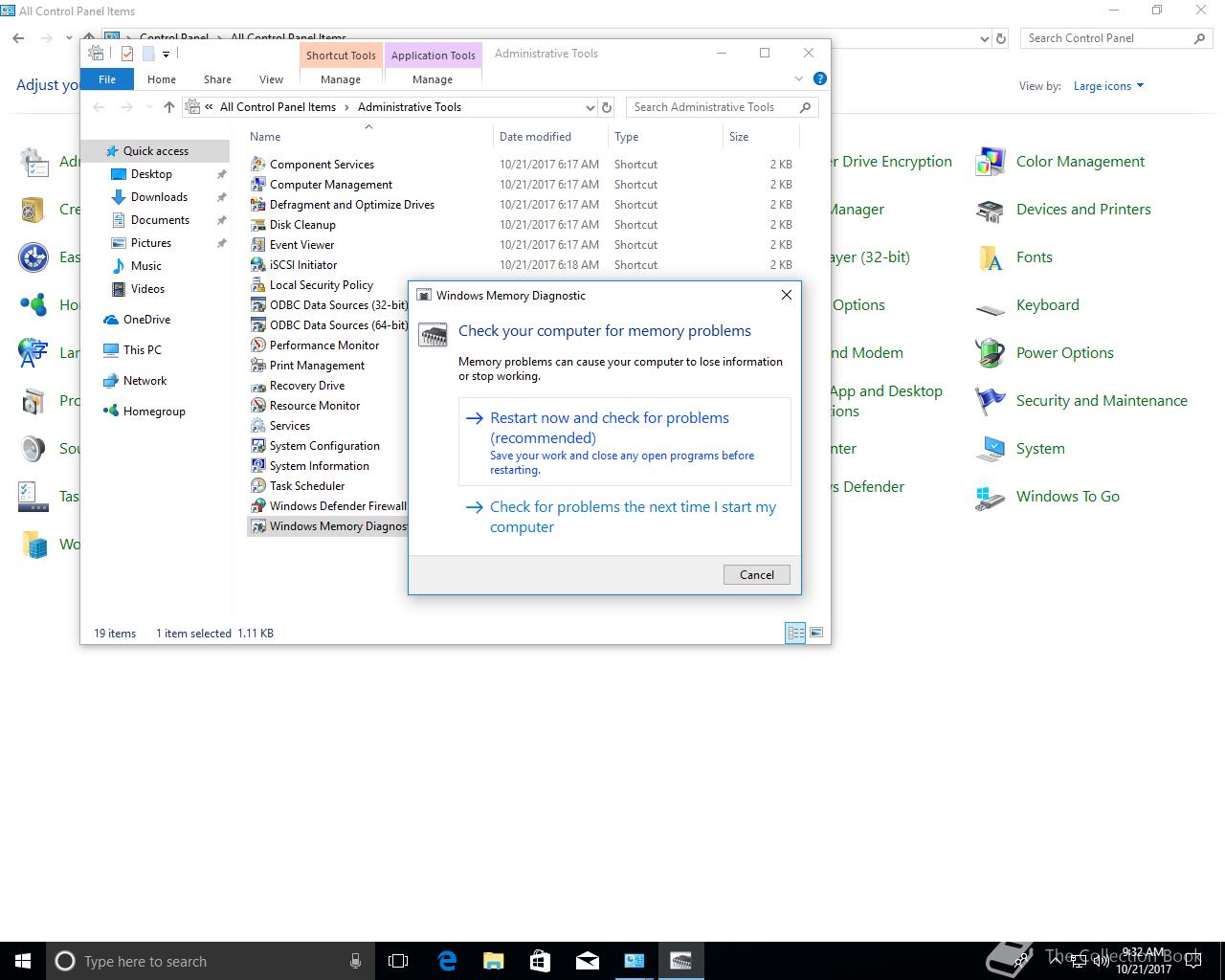Choose Restart now and check for problems
The height and width of the screenshot is (980, 1225).
tap(625, 442)
